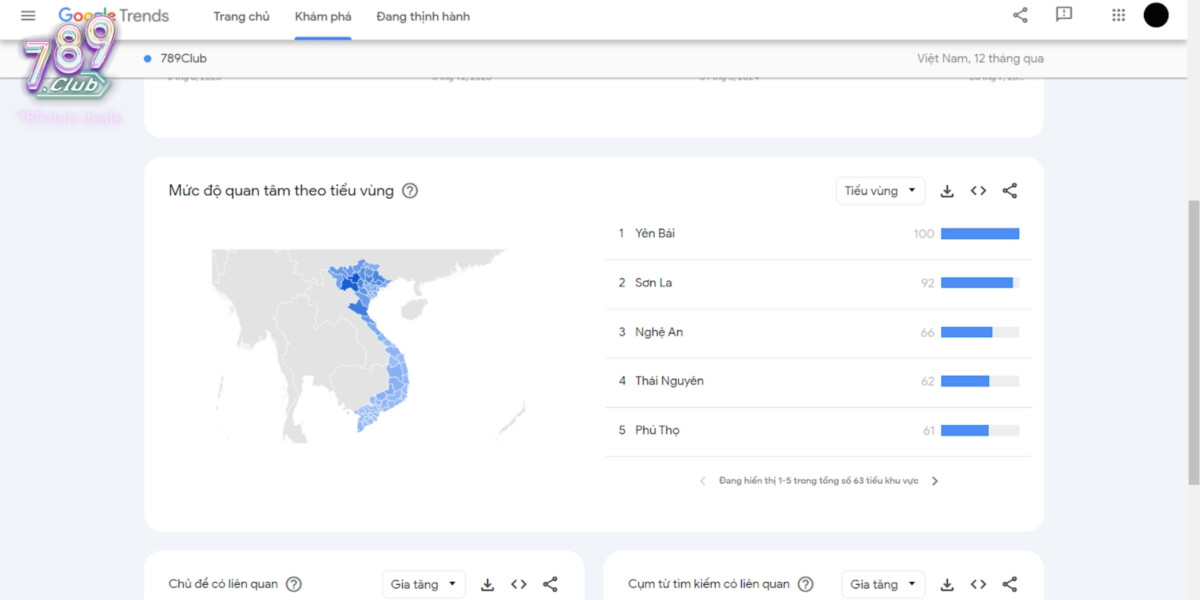Click the share icon in the top bar
The width and height of the screenshot is (1200, 600).
coord(1019,15)
